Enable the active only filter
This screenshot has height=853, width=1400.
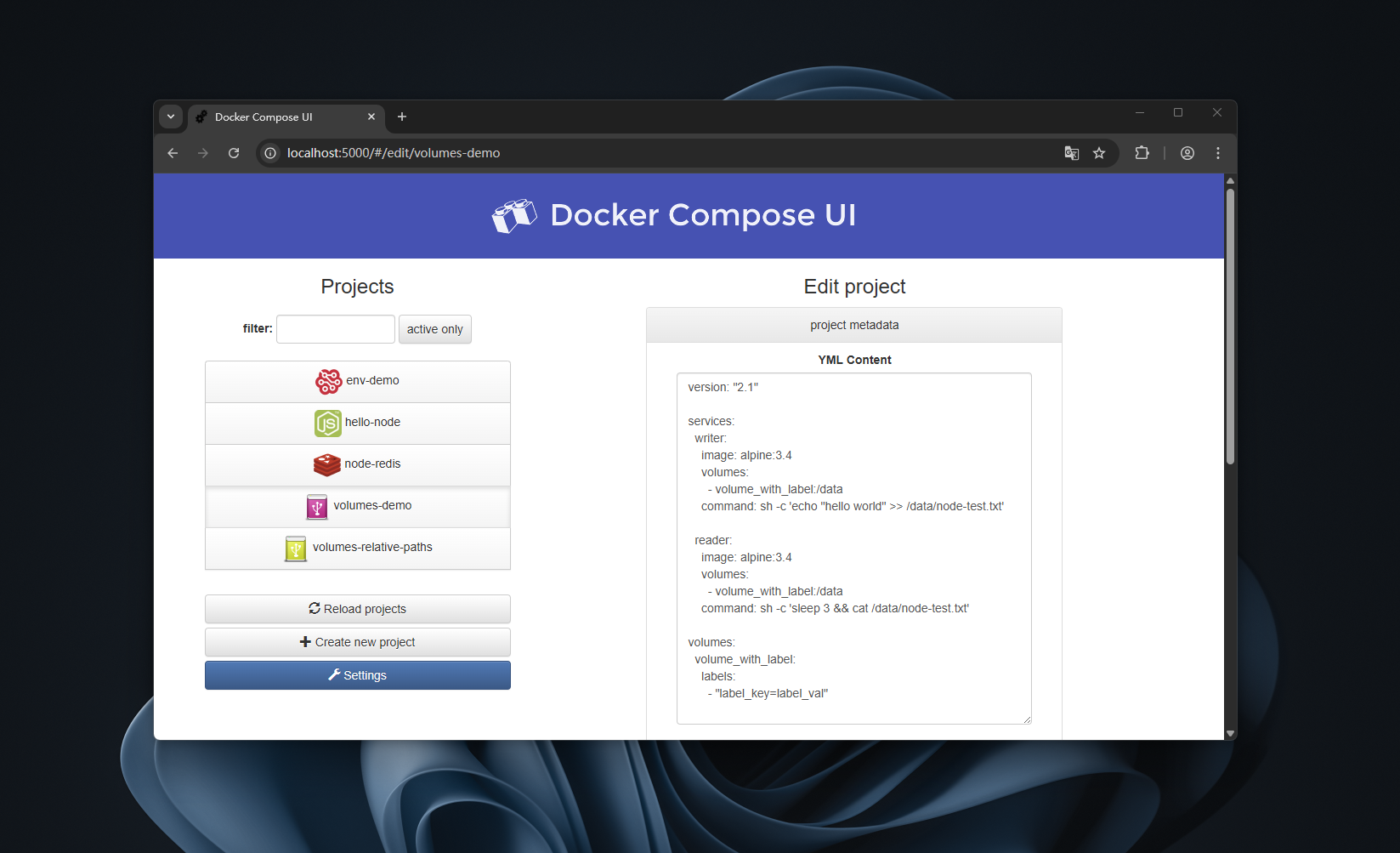(434, 329)
